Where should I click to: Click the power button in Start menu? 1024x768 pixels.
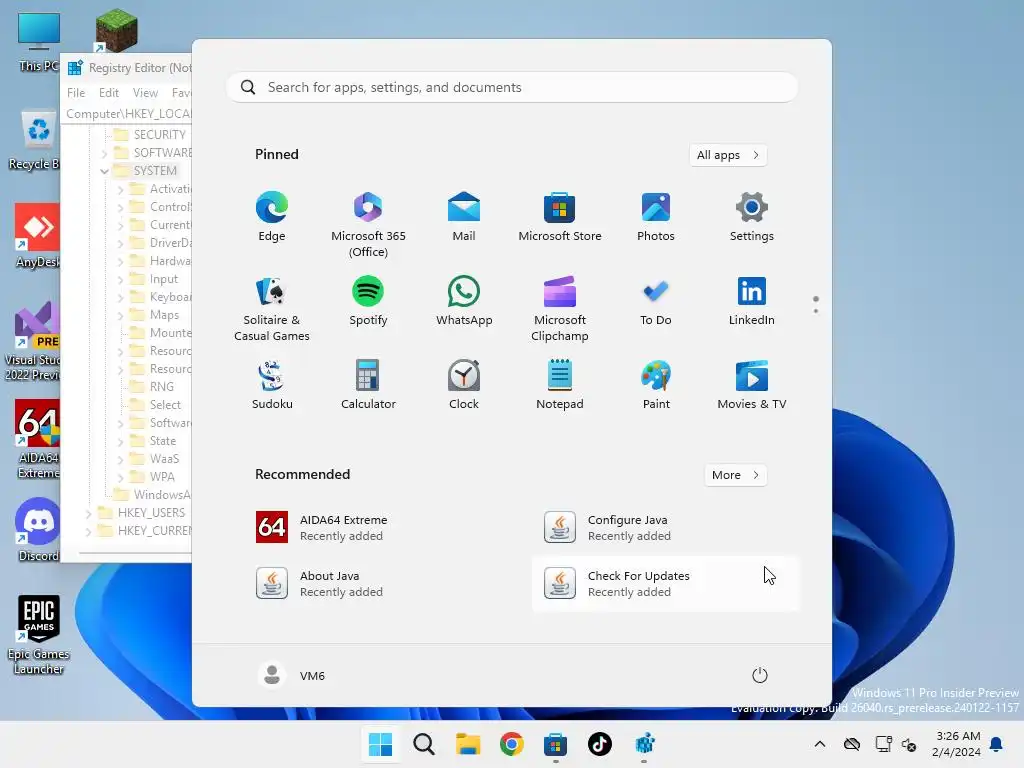point(760,675)
